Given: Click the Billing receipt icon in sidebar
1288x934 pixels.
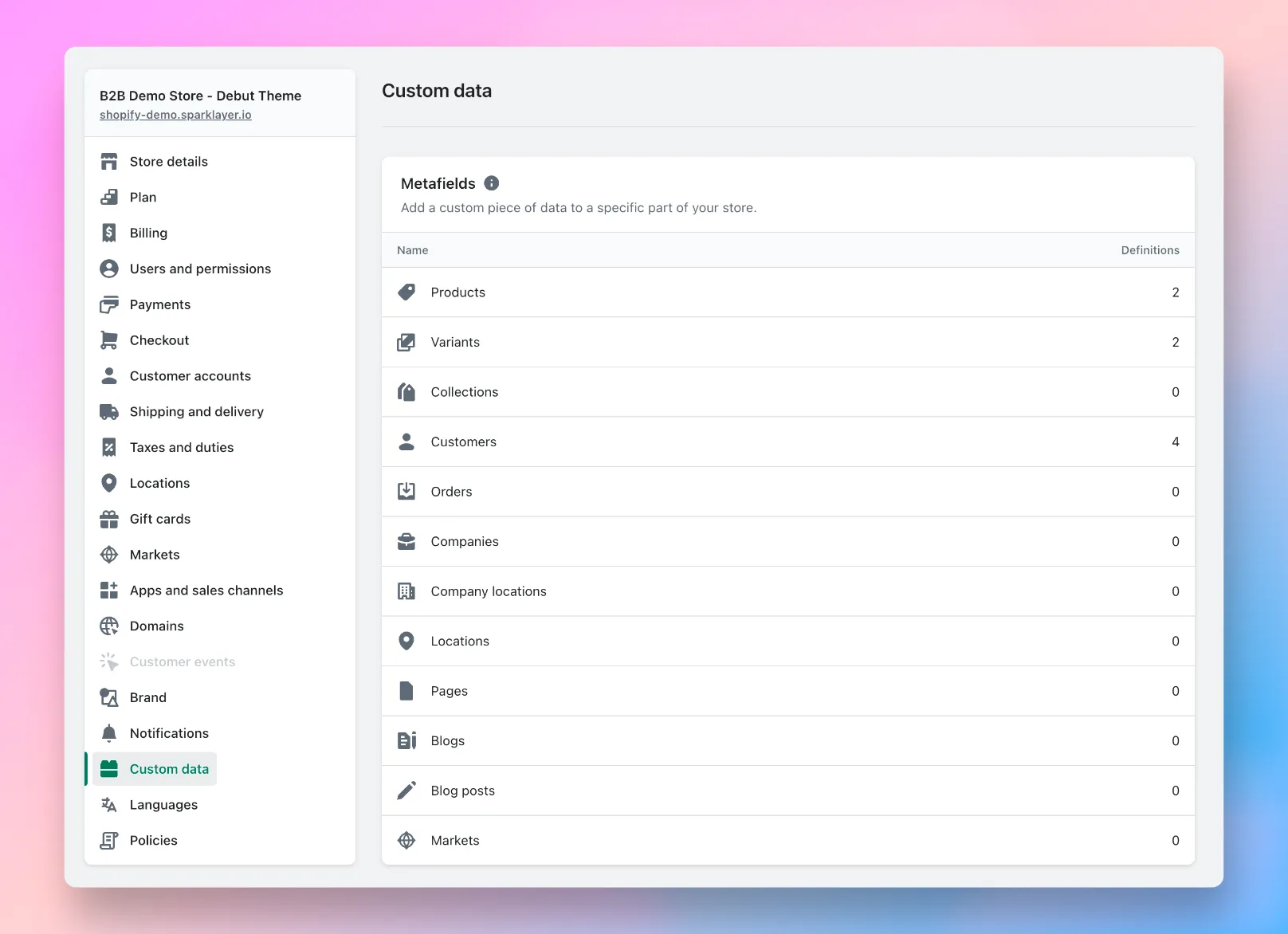Looking at the screenshot, I should pos(109,233).
